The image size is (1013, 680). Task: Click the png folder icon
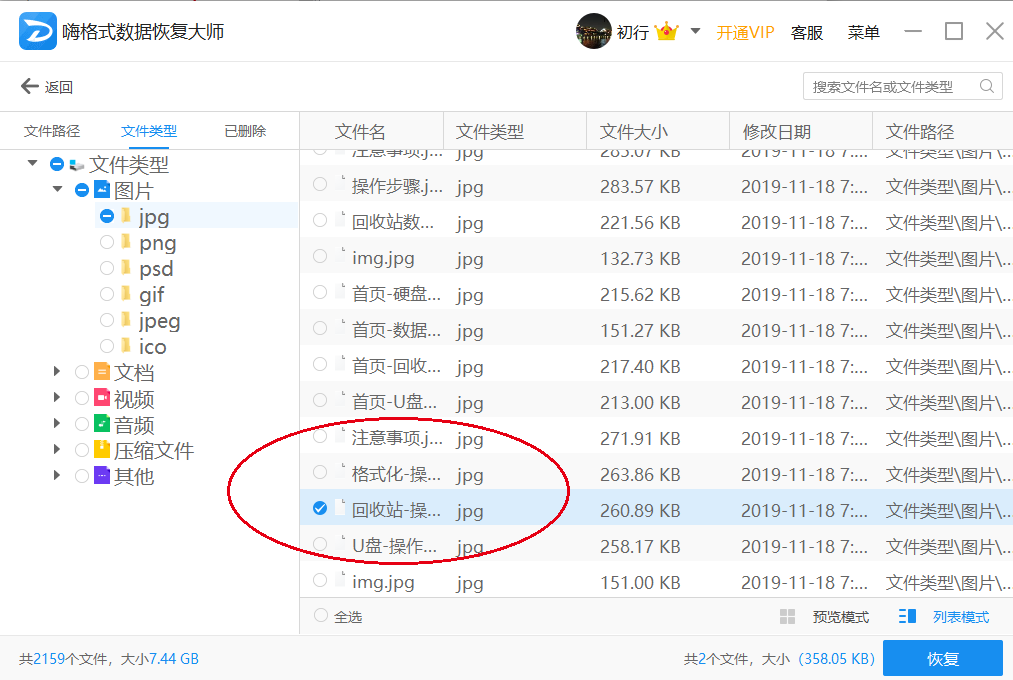pos(127,242)
